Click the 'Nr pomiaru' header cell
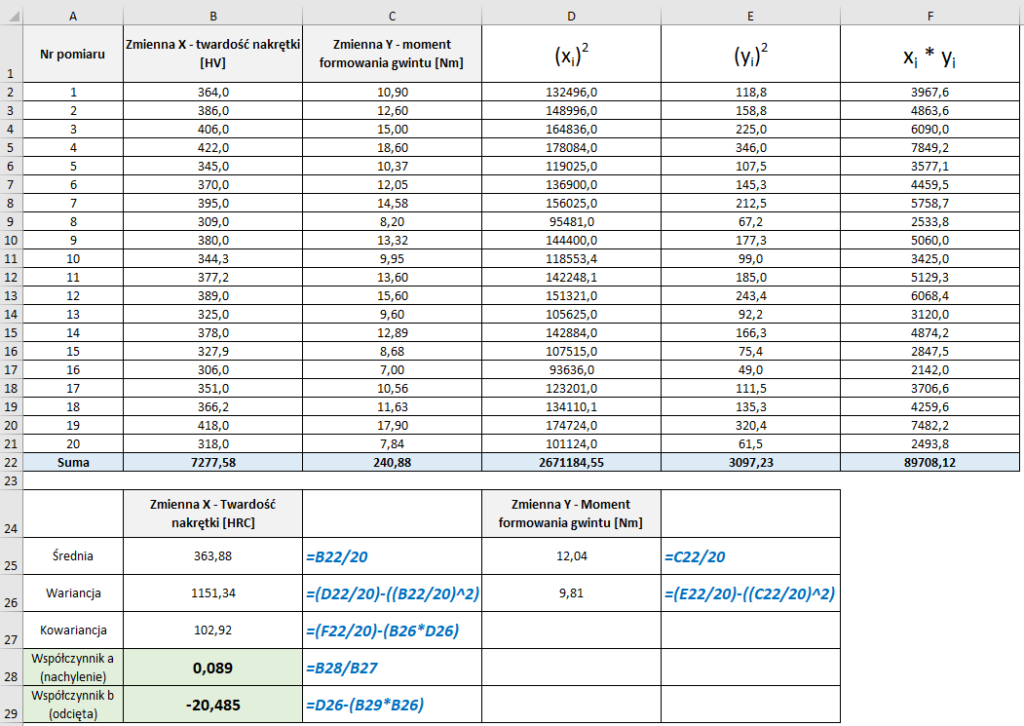The image size is (1024, 726). (72, 54)
